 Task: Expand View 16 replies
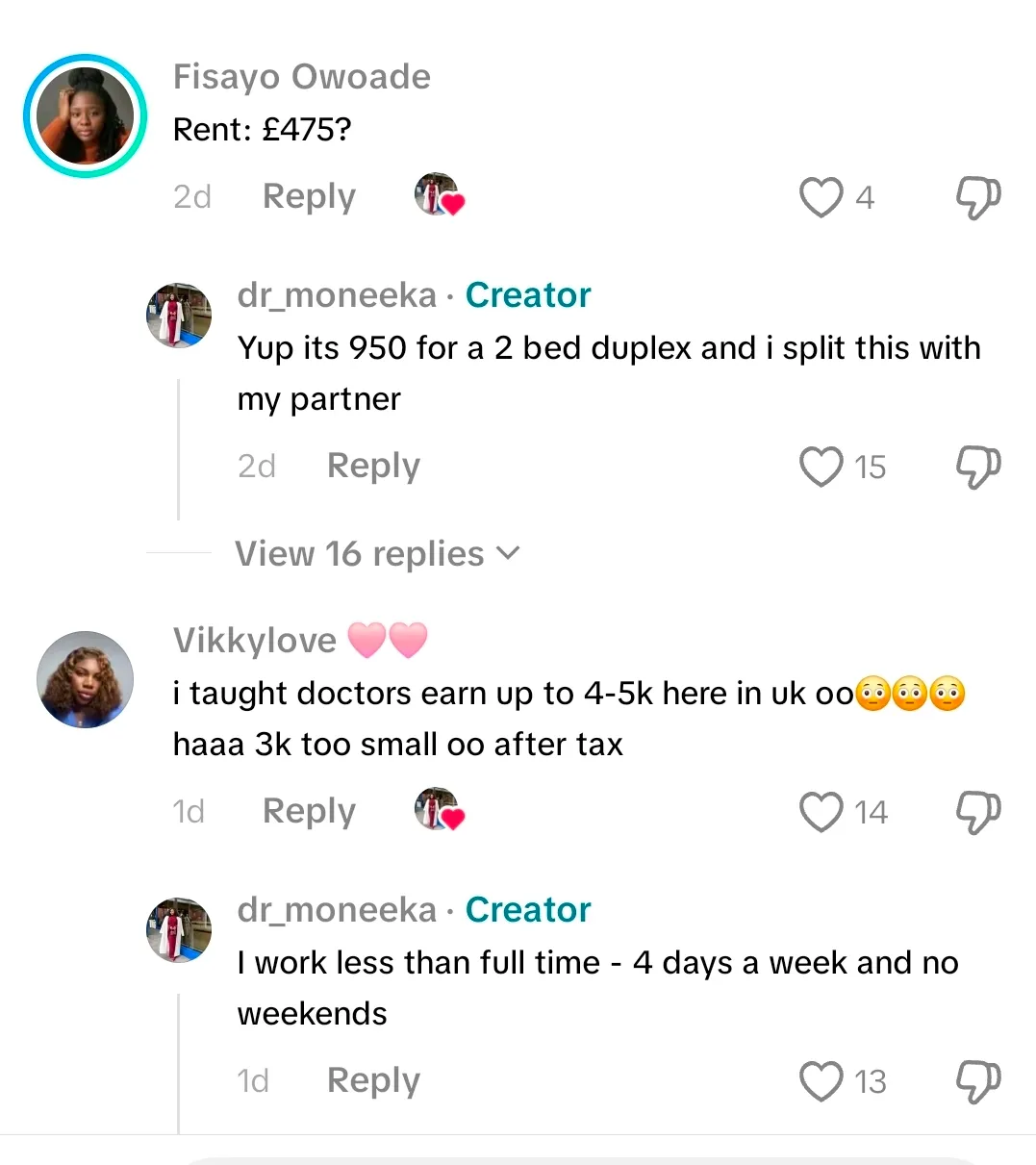(x=360, y=554)
